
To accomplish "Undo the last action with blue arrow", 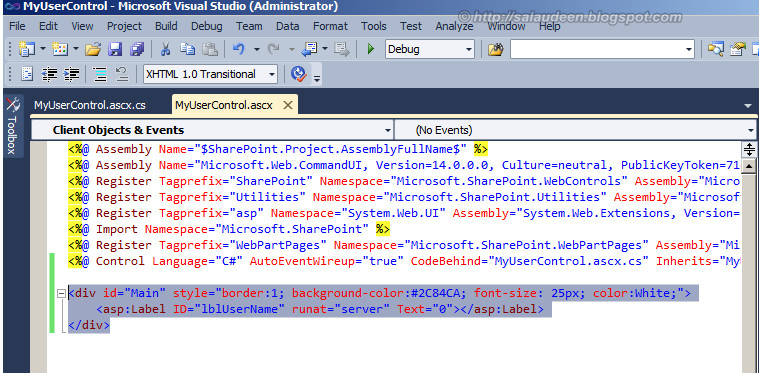I will 239,49.
